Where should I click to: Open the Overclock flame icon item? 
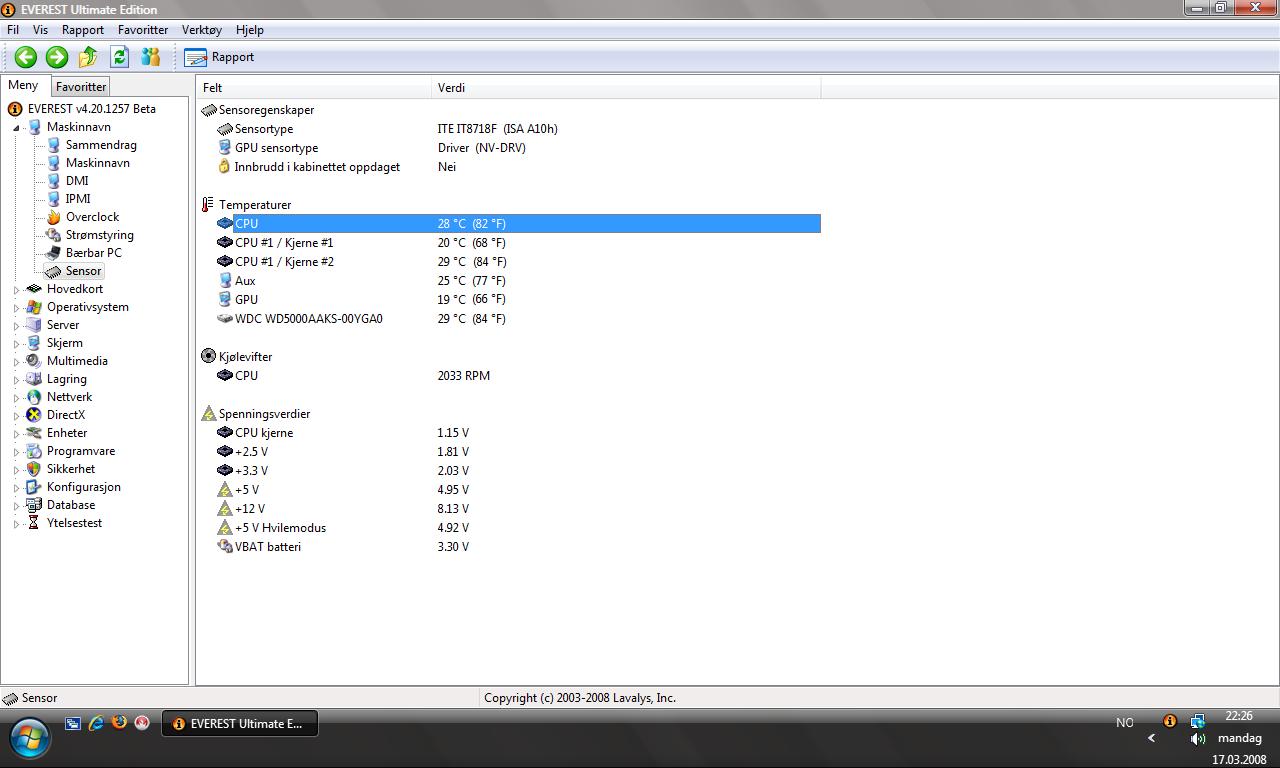click(54, 217)
